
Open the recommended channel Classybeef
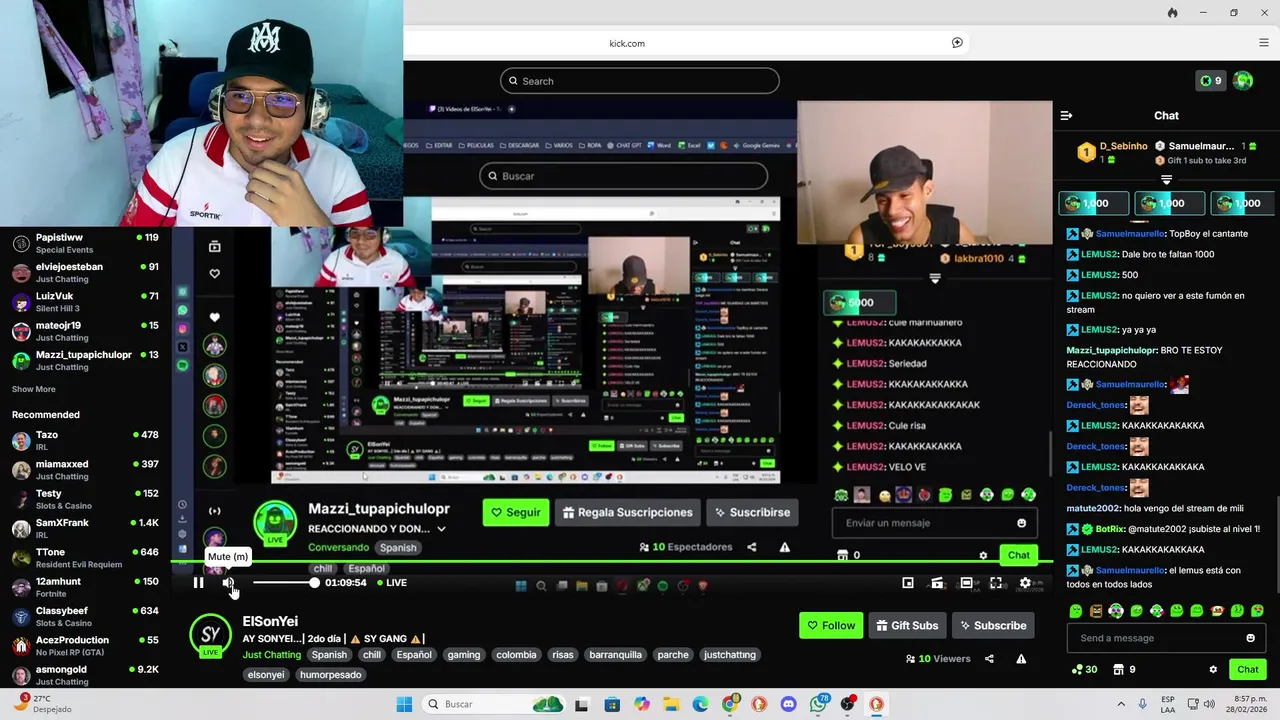85,616
